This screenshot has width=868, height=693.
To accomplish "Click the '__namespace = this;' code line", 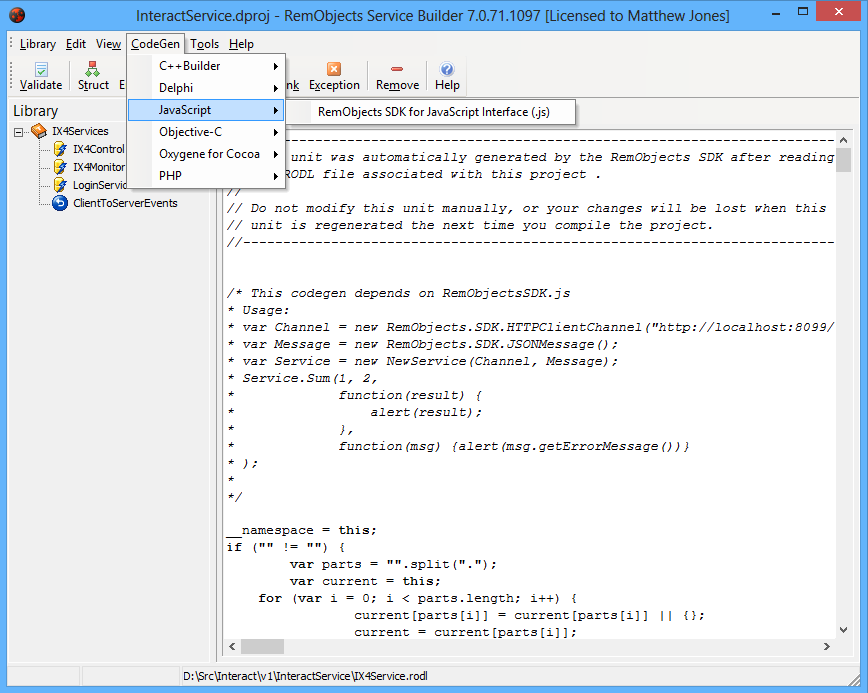I will [x=302, y=530].
